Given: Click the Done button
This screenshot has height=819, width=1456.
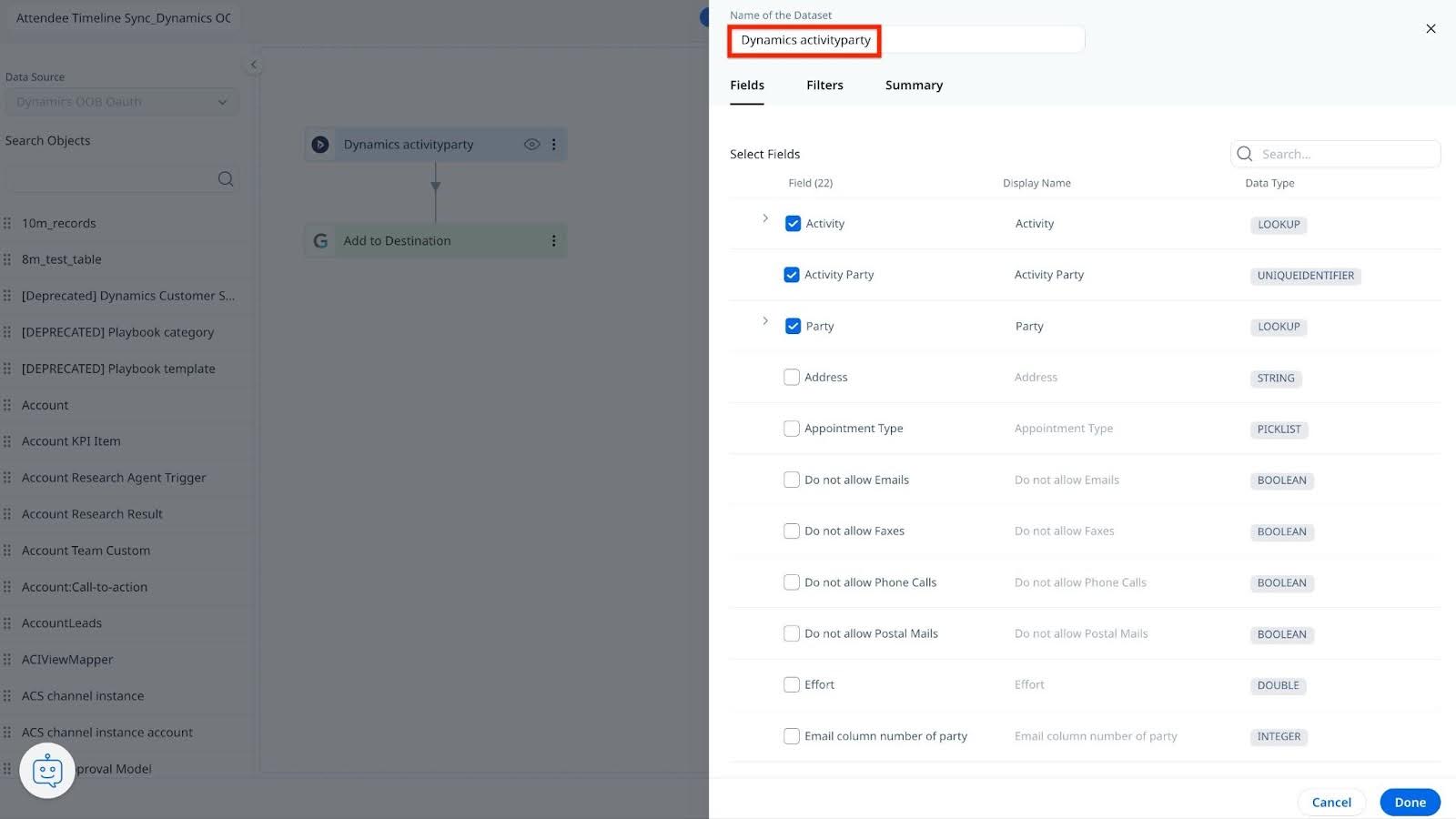Looking at the screenshot, I should click(1410, 802).
